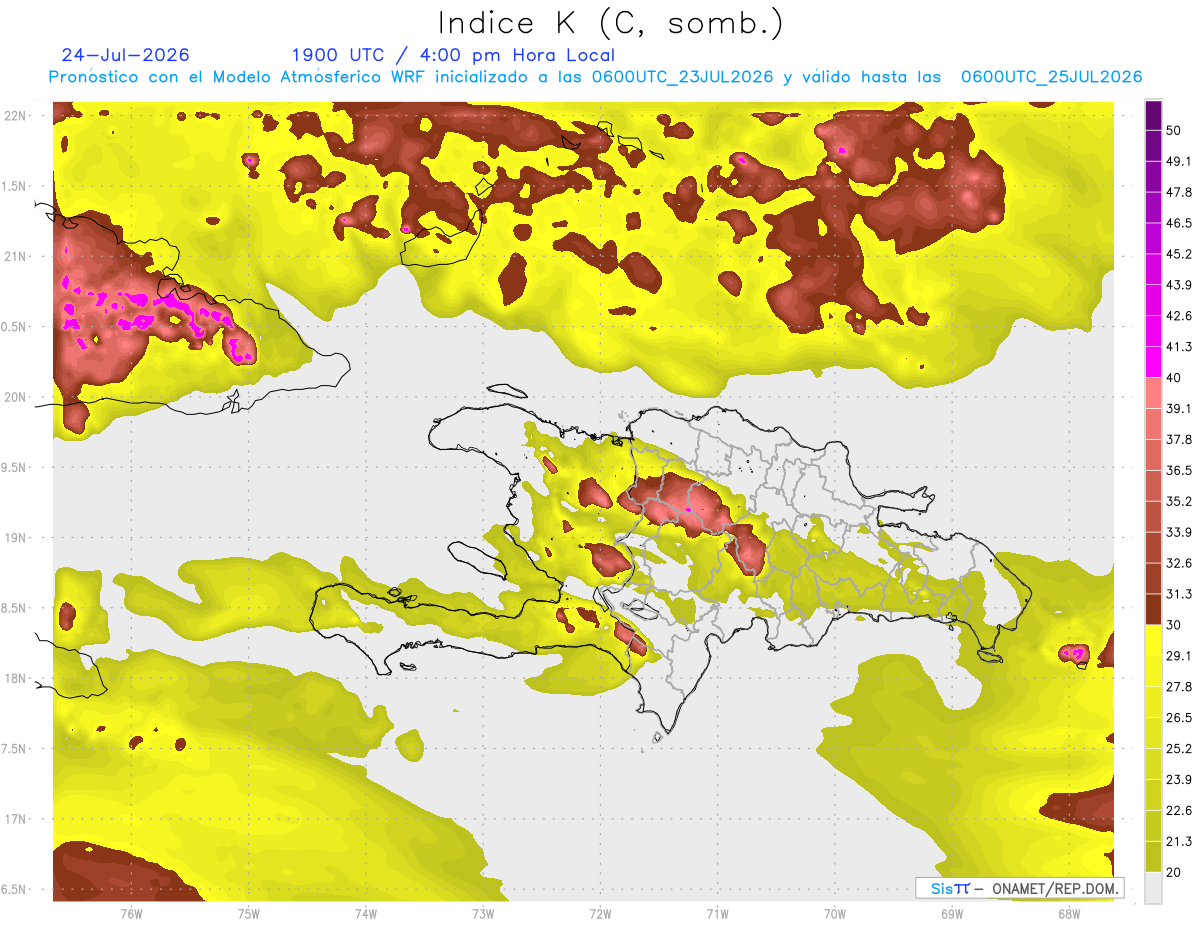Click the "22N" latitude axis label
The width and height of the screenshot is (1200, 927).
point(16,116)
